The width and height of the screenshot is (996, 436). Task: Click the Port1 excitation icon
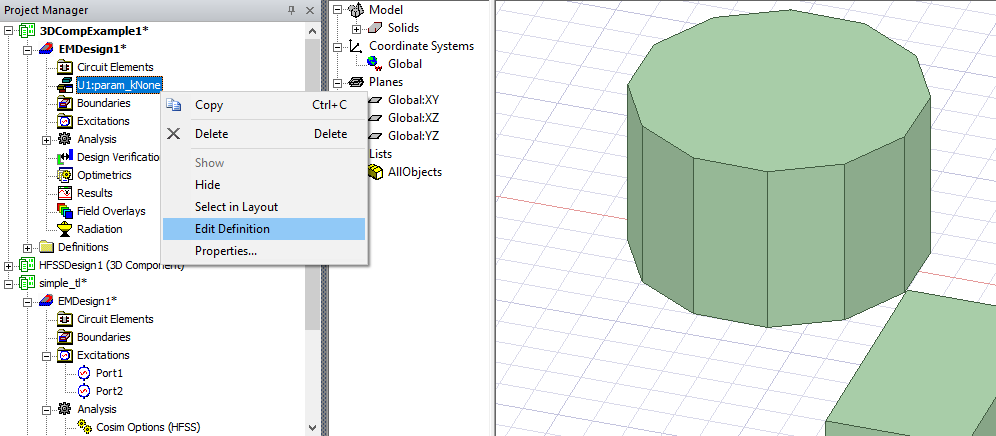tap(84, 373)
